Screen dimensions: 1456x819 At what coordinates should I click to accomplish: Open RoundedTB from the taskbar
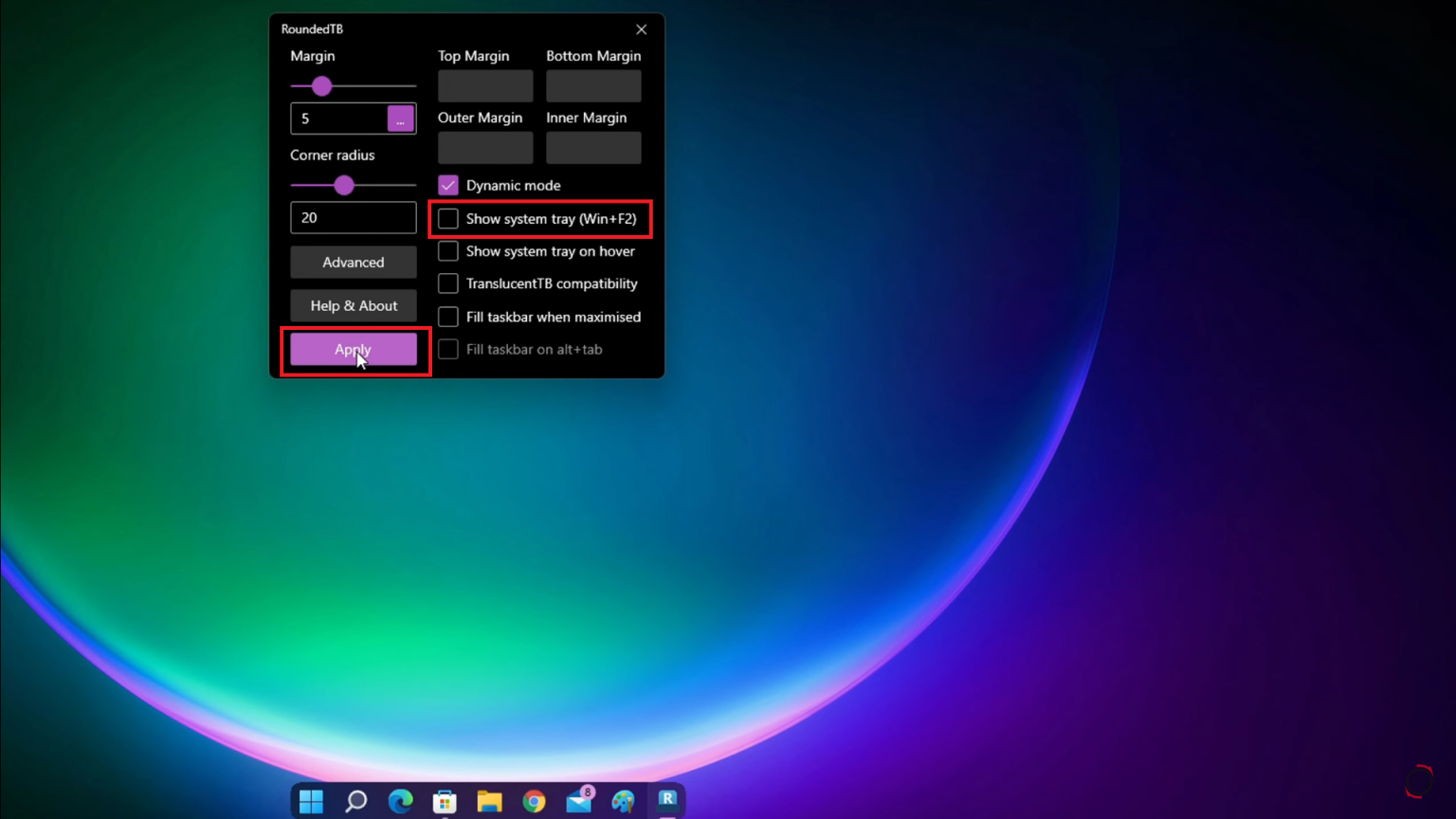(x=667, y=801)
